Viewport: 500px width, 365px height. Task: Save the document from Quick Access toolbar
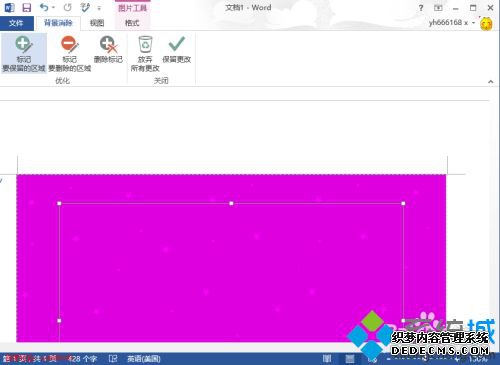(x=26, y=7)
